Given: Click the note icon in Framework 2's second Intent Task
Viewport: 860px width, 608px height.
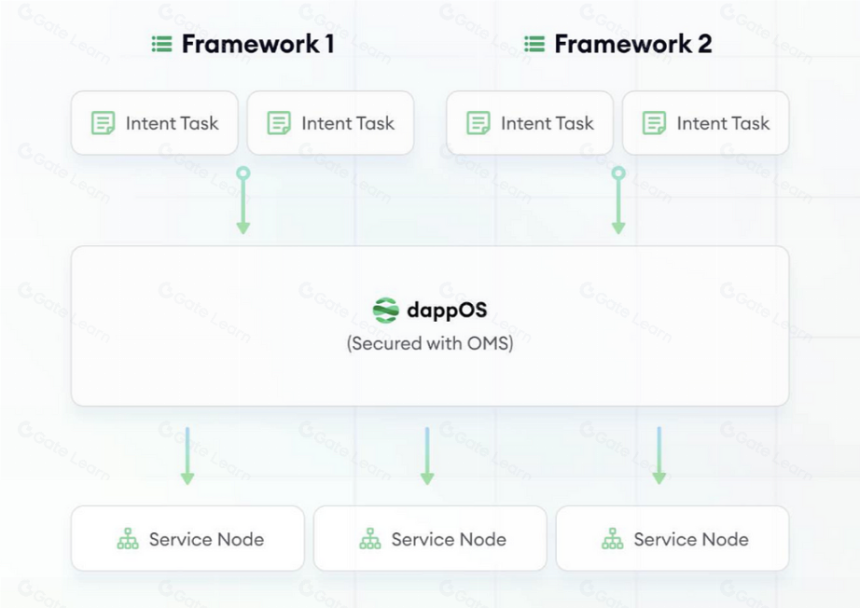Looking at the screenshot, I should tap(654, 123).
